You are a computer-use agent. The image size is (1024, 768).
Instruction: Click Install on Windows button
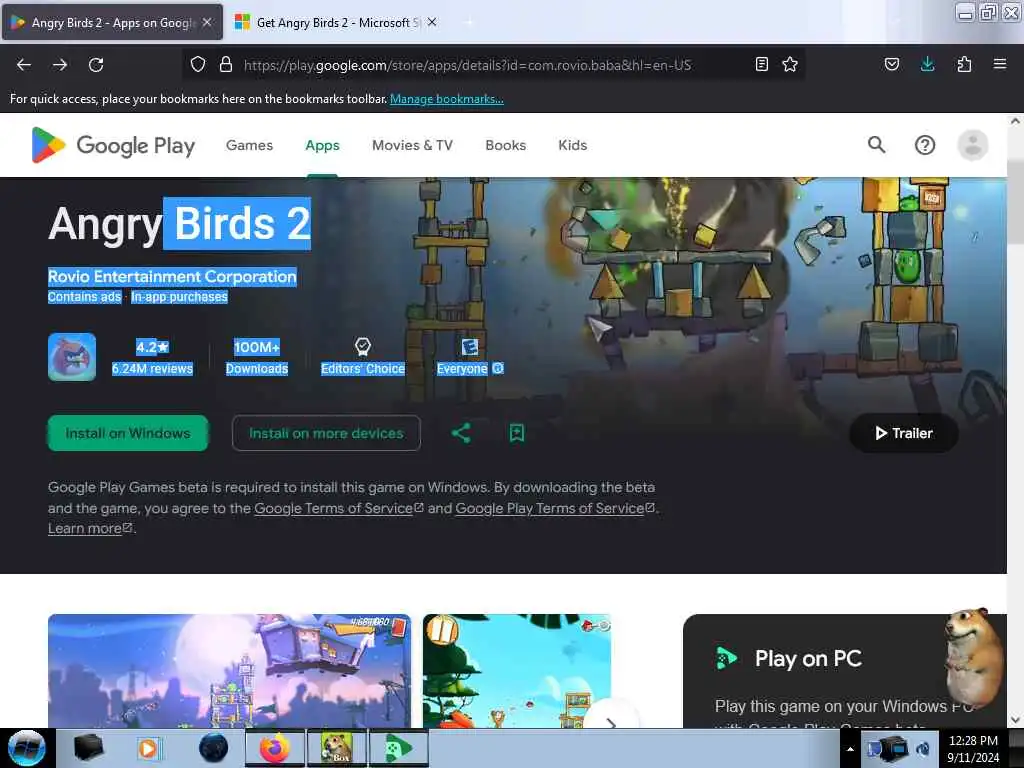point(128,433)
